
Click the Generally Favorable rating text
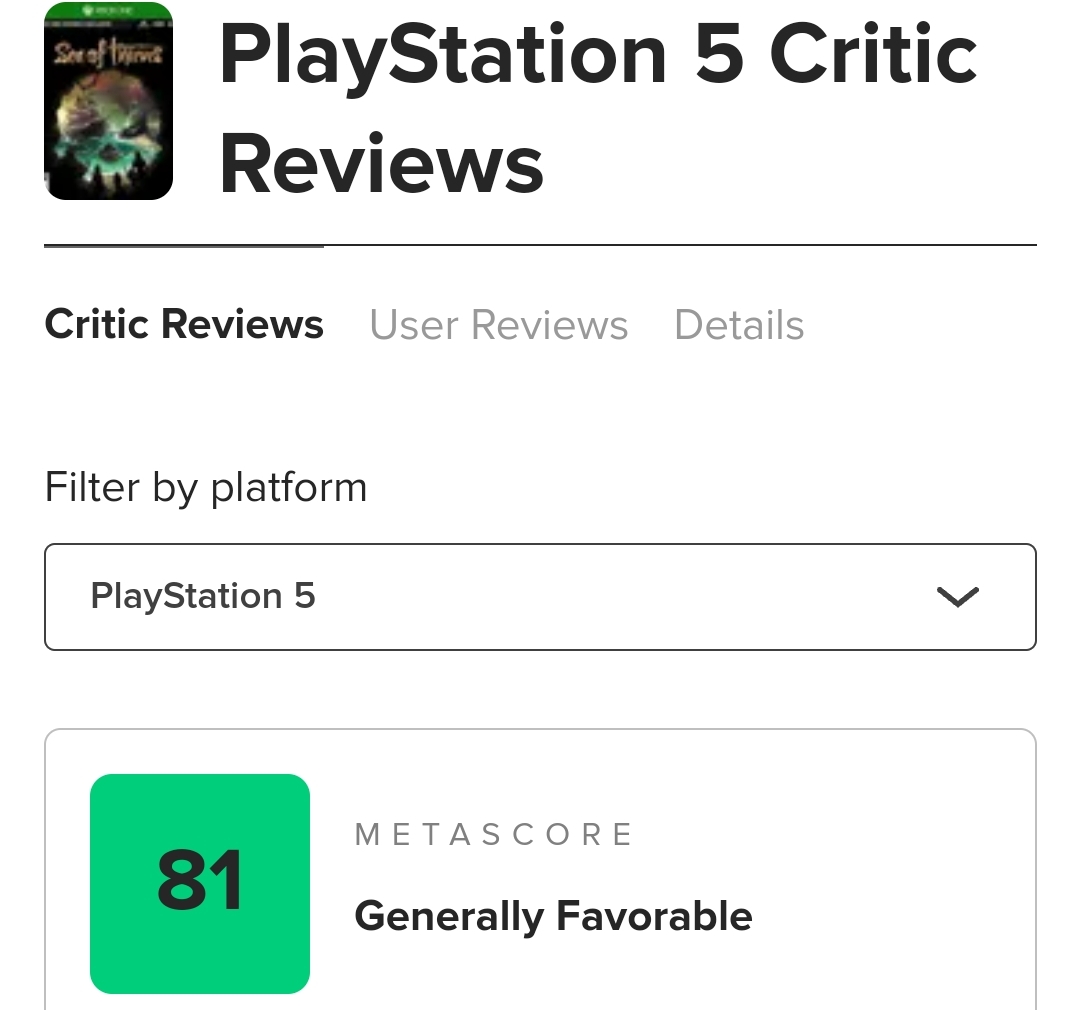click(x=553, y=916)
